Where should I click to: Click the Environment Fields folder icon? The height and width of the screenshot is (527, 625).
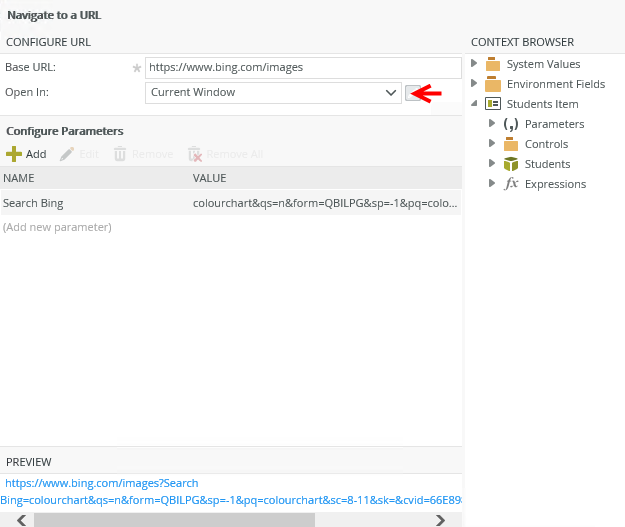(x=492, y=84)
